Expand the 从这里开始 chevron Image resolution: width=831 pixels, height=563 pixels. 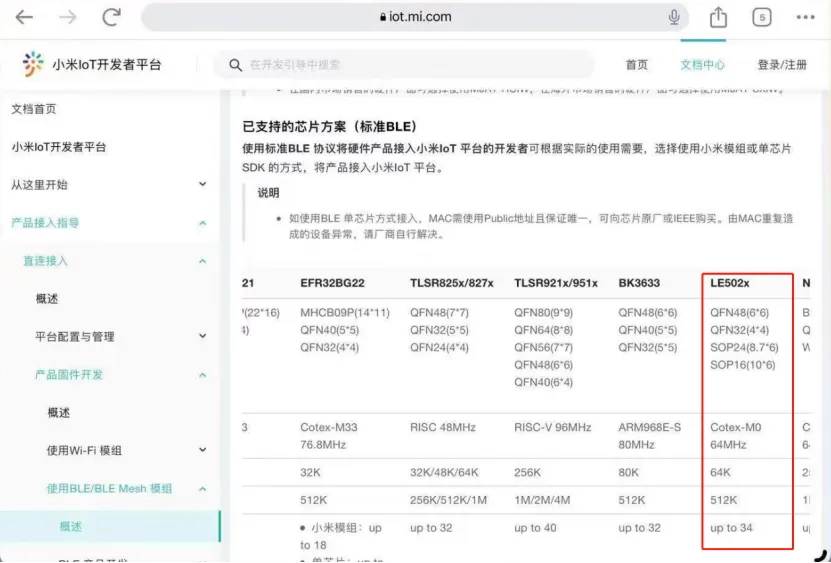(202, 184)
